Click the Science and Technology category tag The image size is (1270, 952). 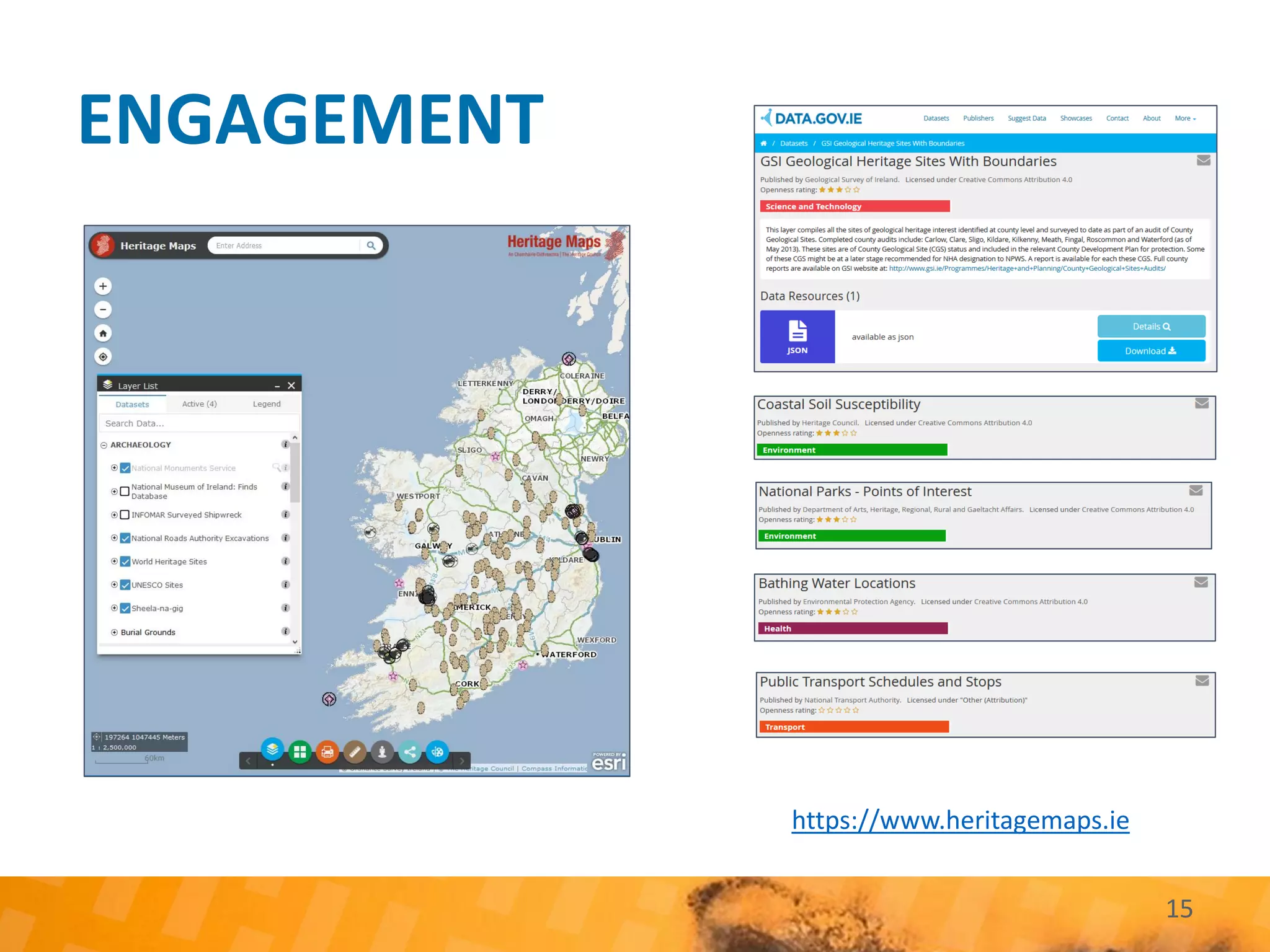coord(855,206)
